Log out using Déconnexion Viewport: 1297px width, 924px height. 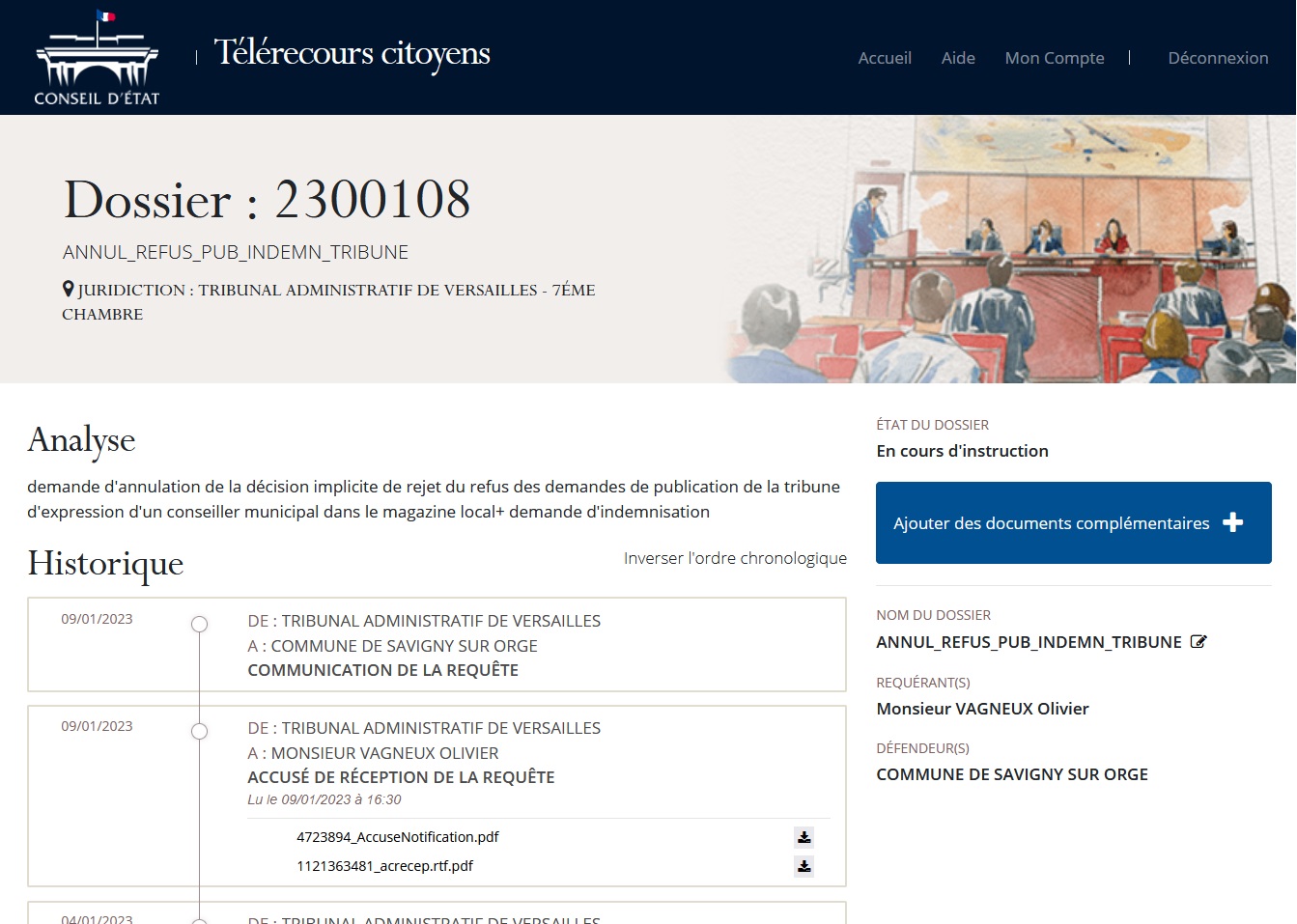(1217, 58)
